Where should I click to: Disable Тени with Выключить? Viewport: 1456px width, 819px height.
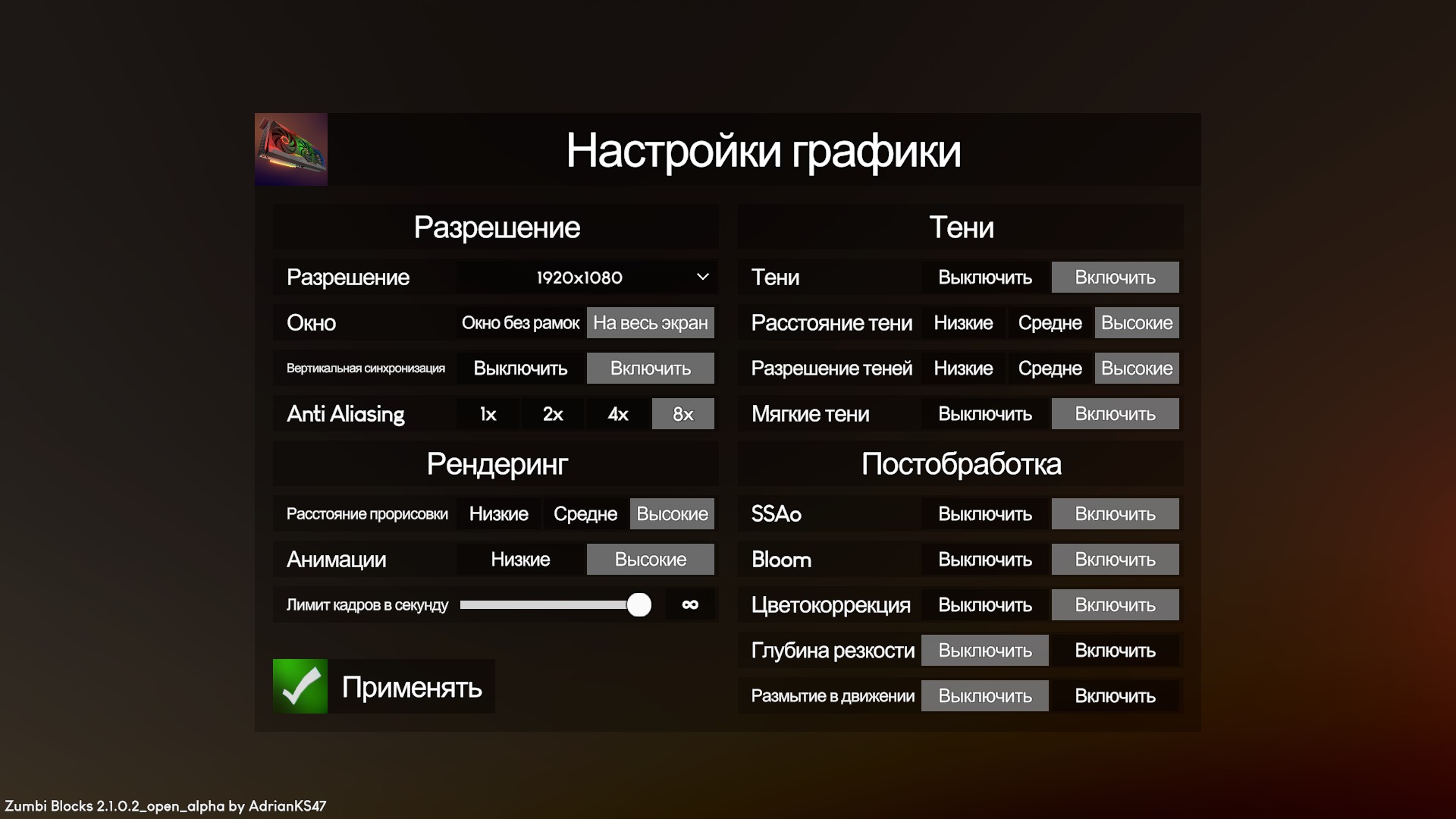click(x=985, y=278)
